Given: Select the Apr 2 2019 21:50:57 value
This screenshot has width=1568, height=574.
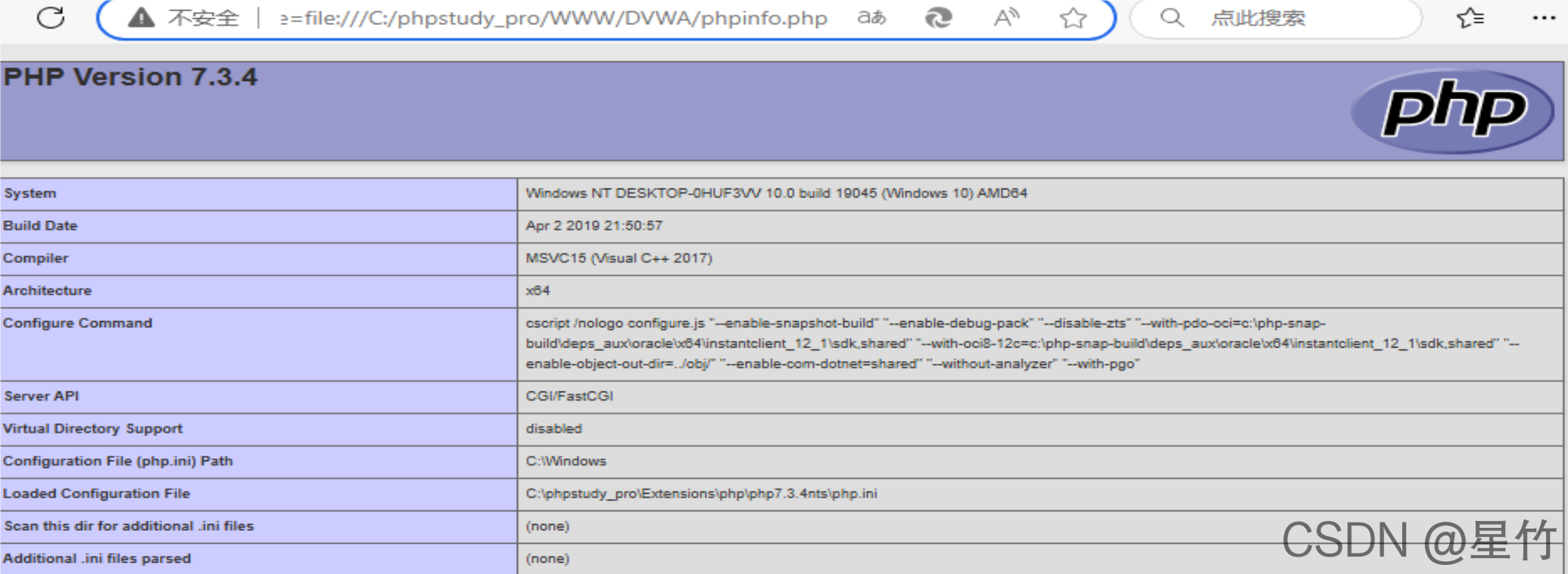Looking at the screenshot, I should pos(594,226).
